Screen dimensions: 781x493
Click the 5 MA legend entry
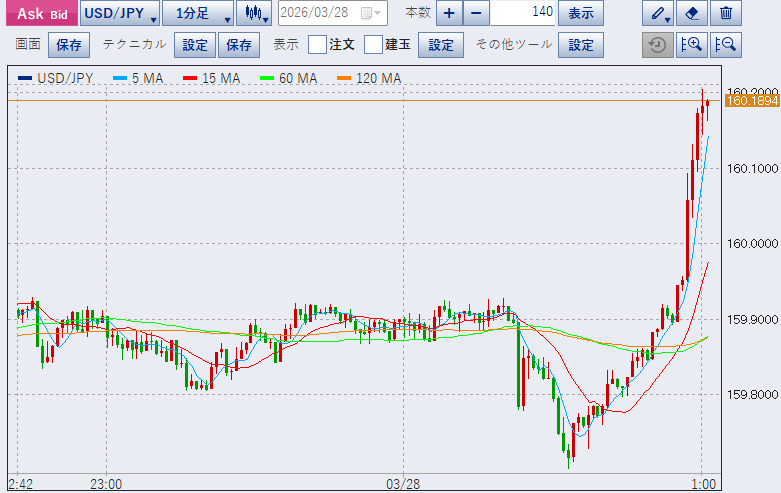(138, 78)
